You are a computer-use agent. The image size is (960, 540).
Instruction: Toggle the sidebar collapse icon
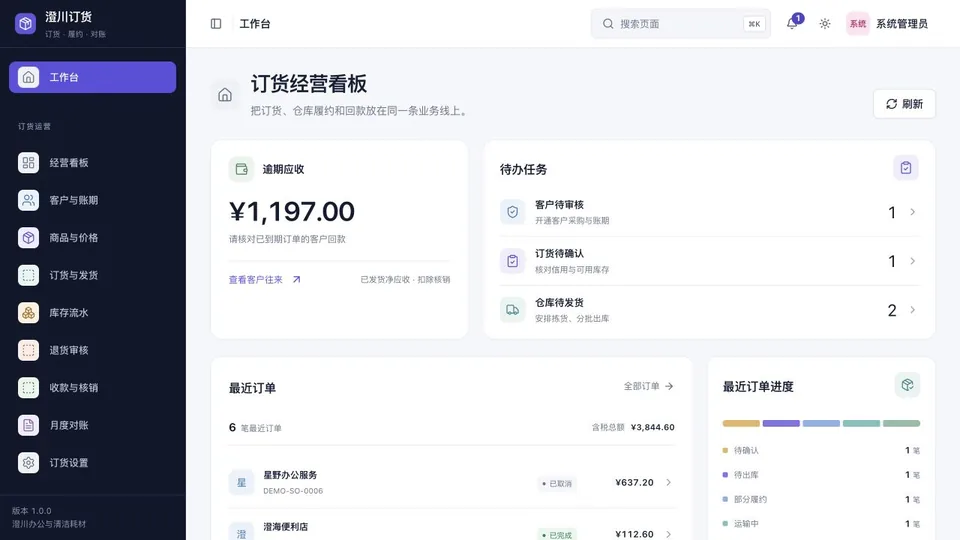[x=216, y=24]
